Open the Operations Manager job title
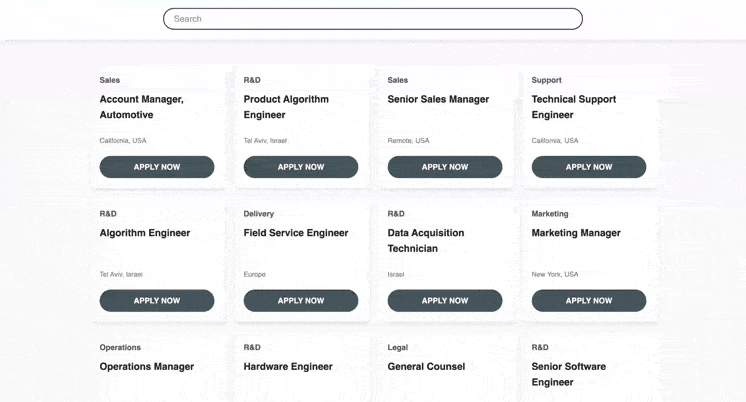The width and height of the screenshot is (746, 402). pos(147,367)
